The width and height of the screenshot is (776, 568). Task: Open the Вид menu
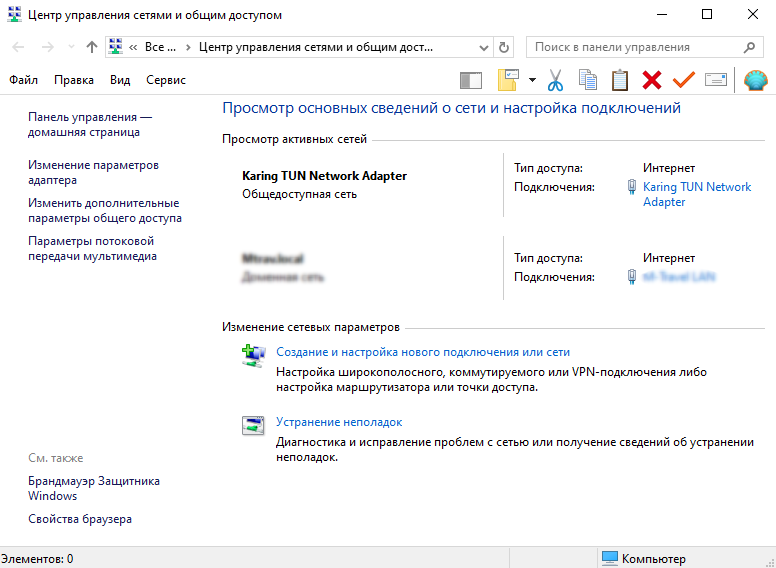[120, 80]
